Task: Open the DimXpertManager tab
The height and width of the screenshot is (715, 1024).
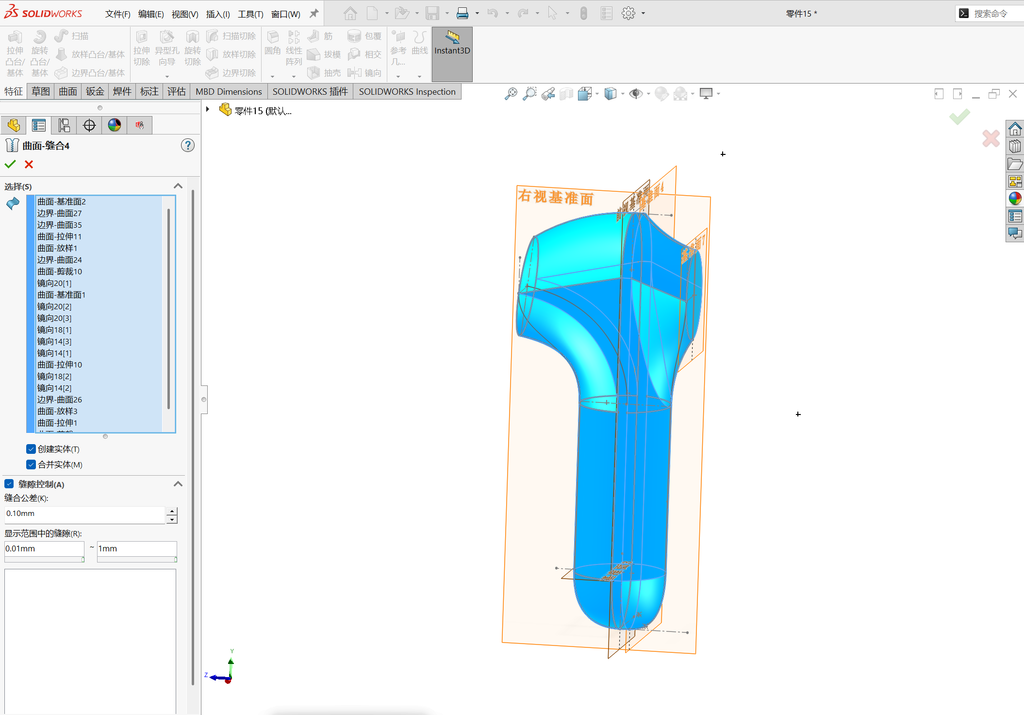Action: 89,125
